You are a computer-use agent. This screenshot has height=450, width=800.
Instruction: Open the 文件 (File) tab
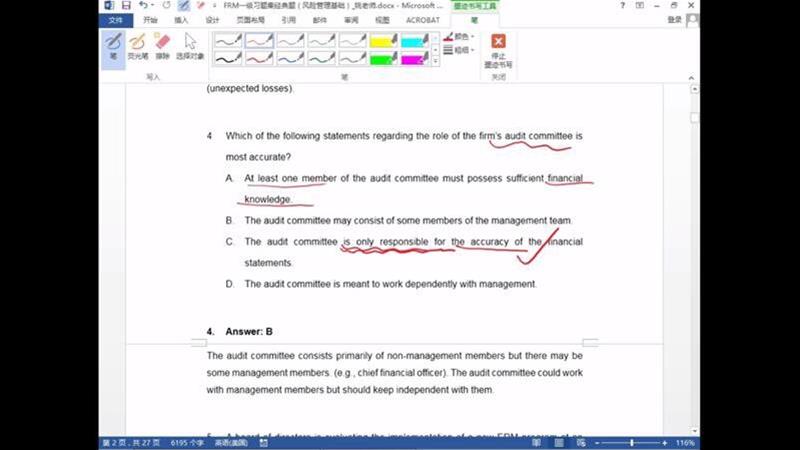pos(116,19)
